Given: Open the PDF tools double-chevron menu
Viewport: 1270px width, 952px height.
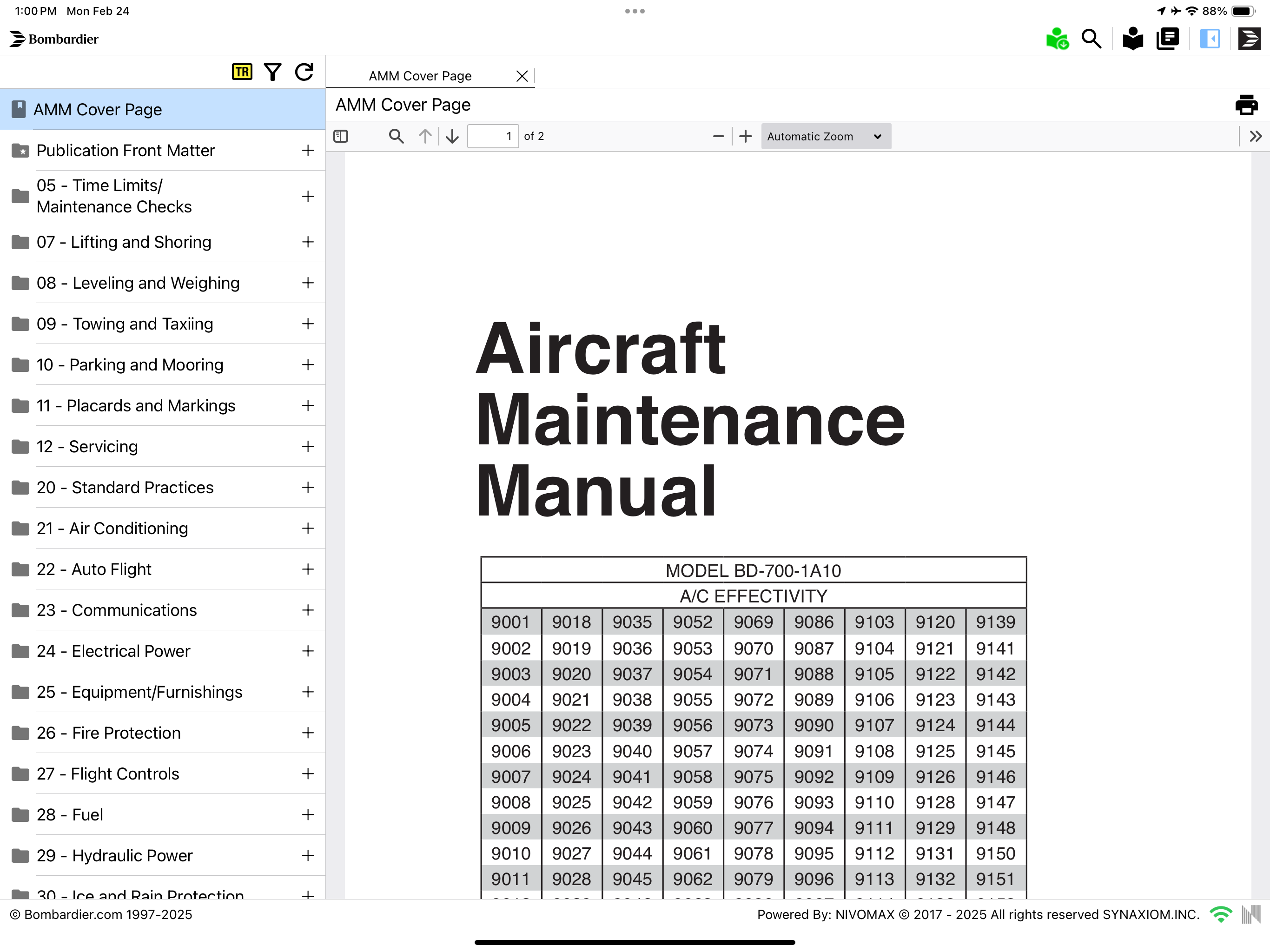Looking at the screenshot, I should coord(1255,136).
